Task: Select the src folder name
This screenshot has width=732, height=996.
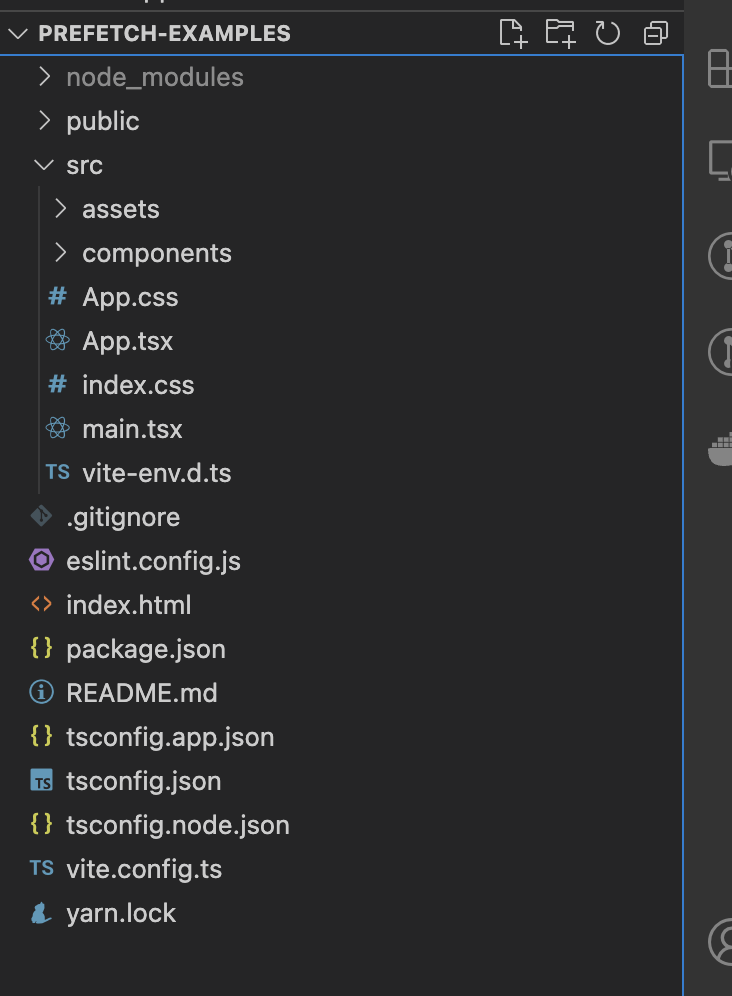Action: (85, 165)
